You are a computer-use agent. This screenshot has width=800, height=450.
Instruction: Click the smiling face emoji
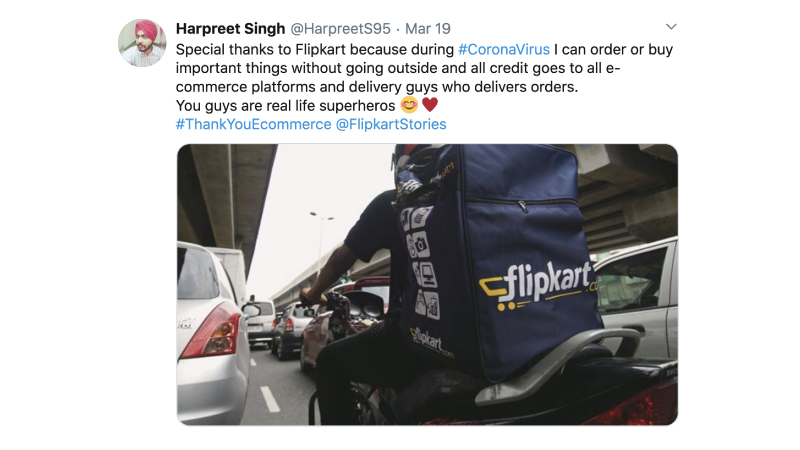[x=409, y=105]
